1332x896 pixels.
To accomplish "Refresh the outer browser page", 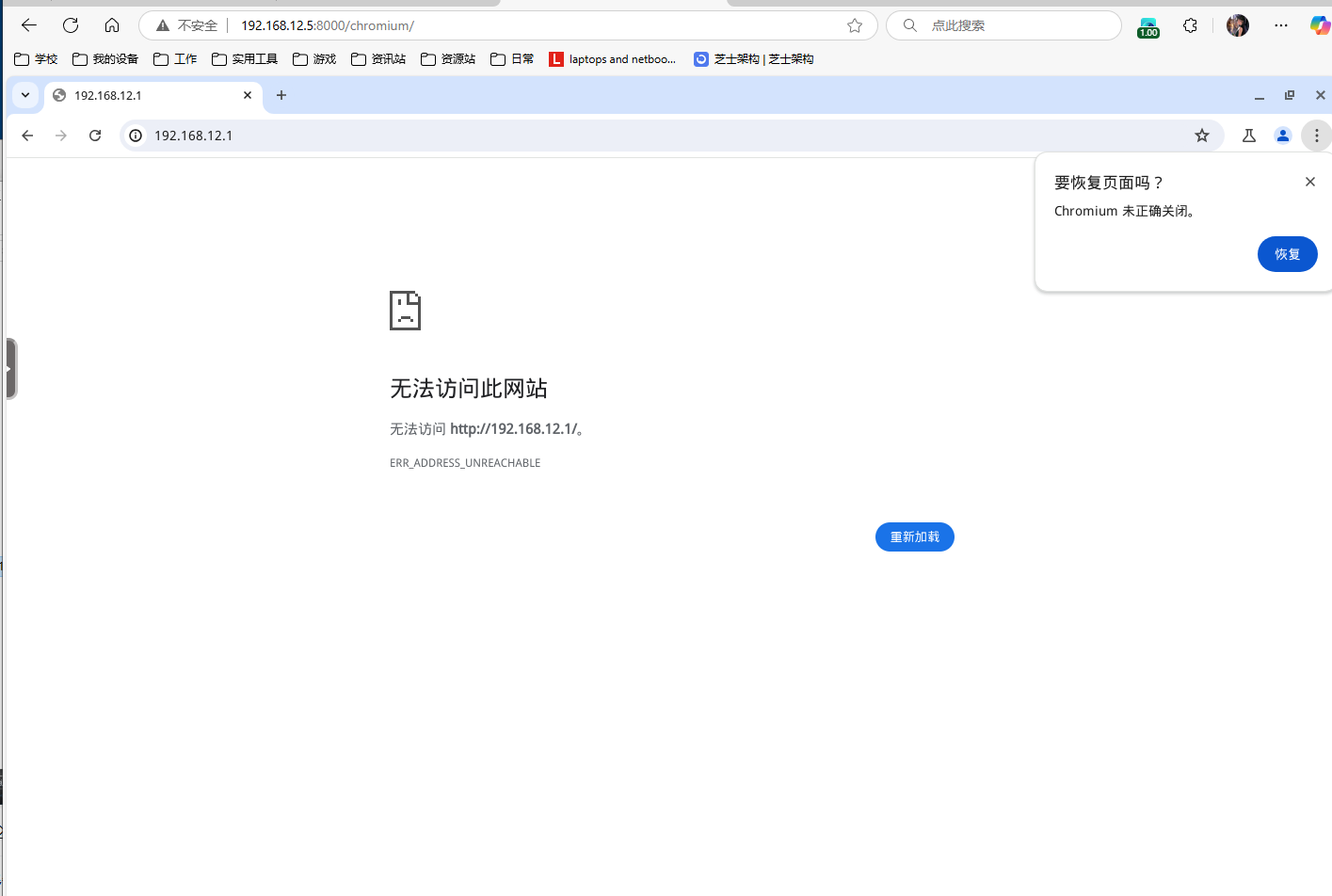I will tap(71, 25).
